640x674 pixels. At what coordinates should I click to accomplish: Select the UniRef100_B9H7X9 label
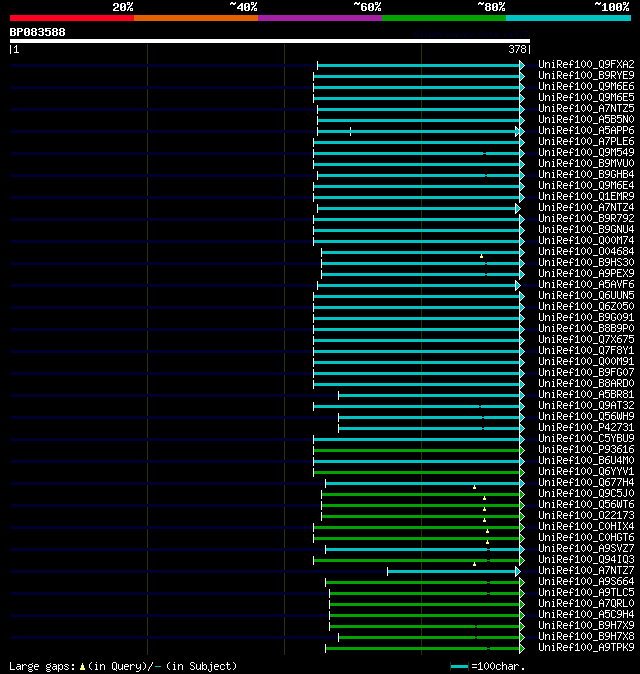click(586, 626)
